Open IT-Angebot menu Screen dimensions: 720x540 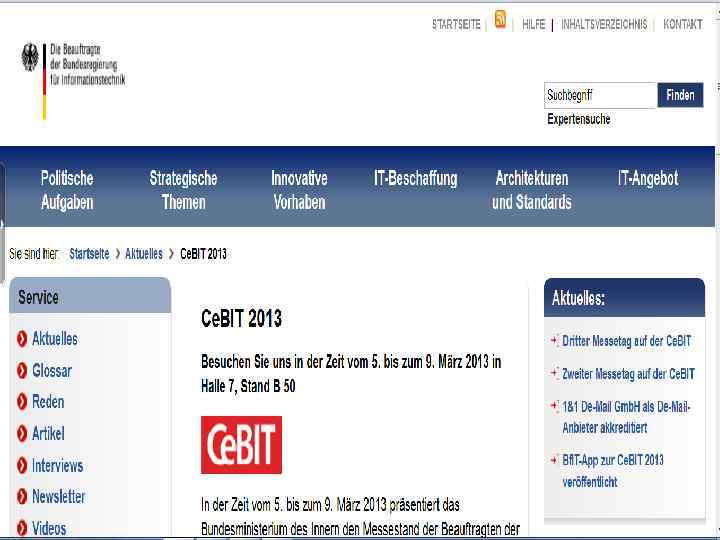click(648, 179)
